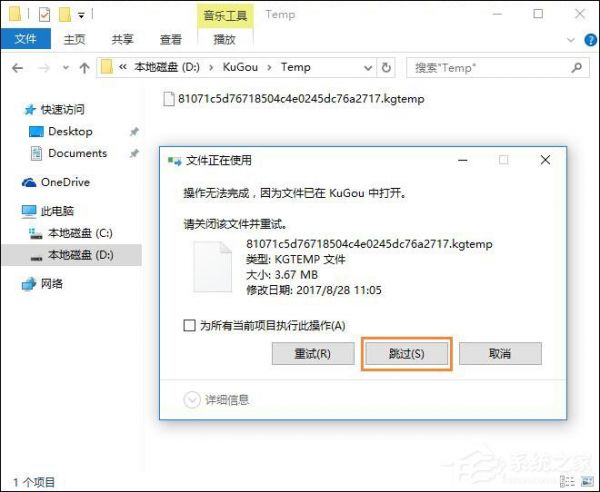Open the address bar history dropdown
Screen dimensions: 600x492
[368, 68]
